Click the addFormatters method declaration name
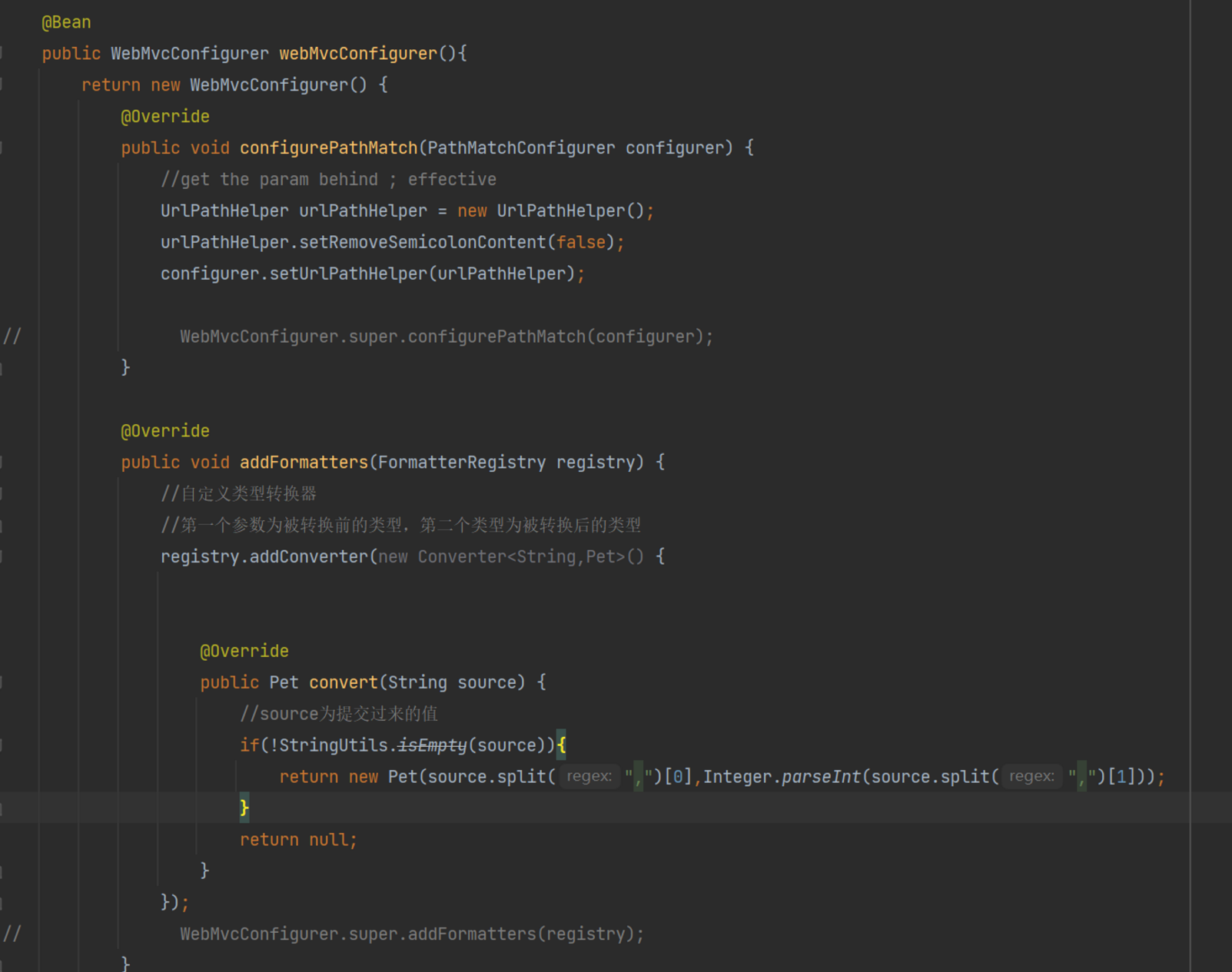This screenshot has width=1232, height=972. (304, 463)
